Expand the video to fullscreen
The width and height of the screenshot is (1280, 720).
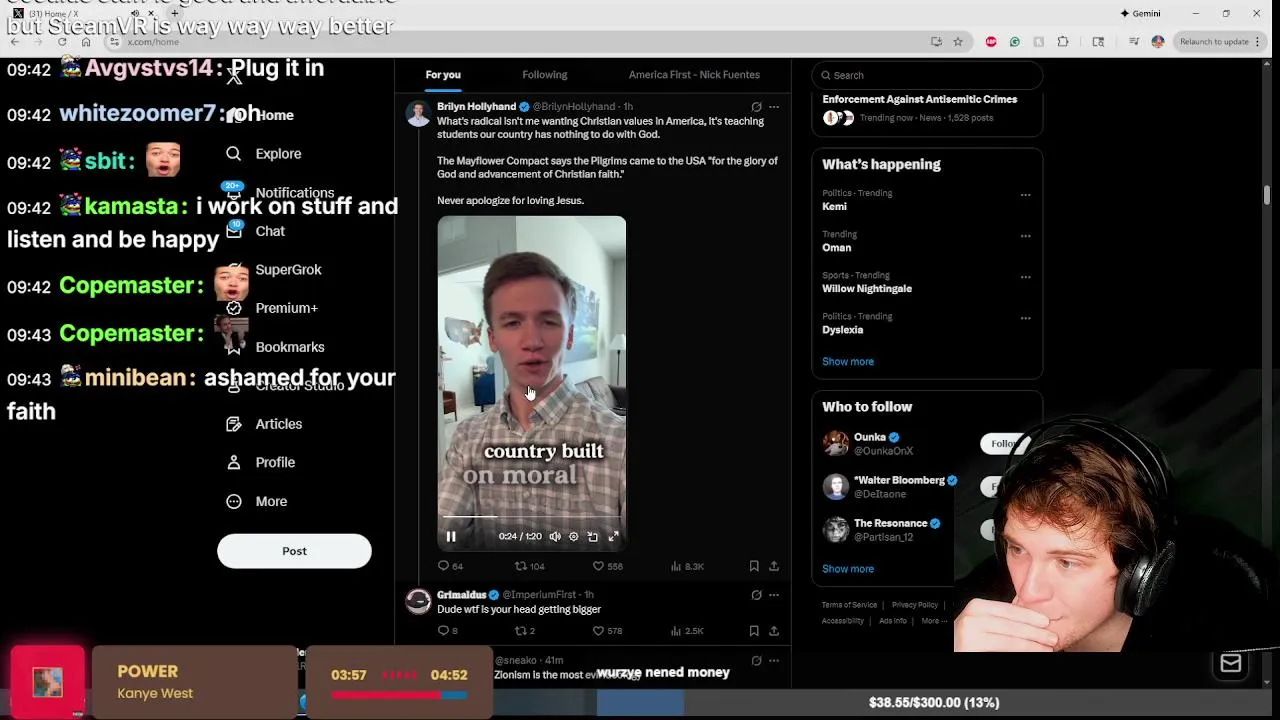pos(613,537)
